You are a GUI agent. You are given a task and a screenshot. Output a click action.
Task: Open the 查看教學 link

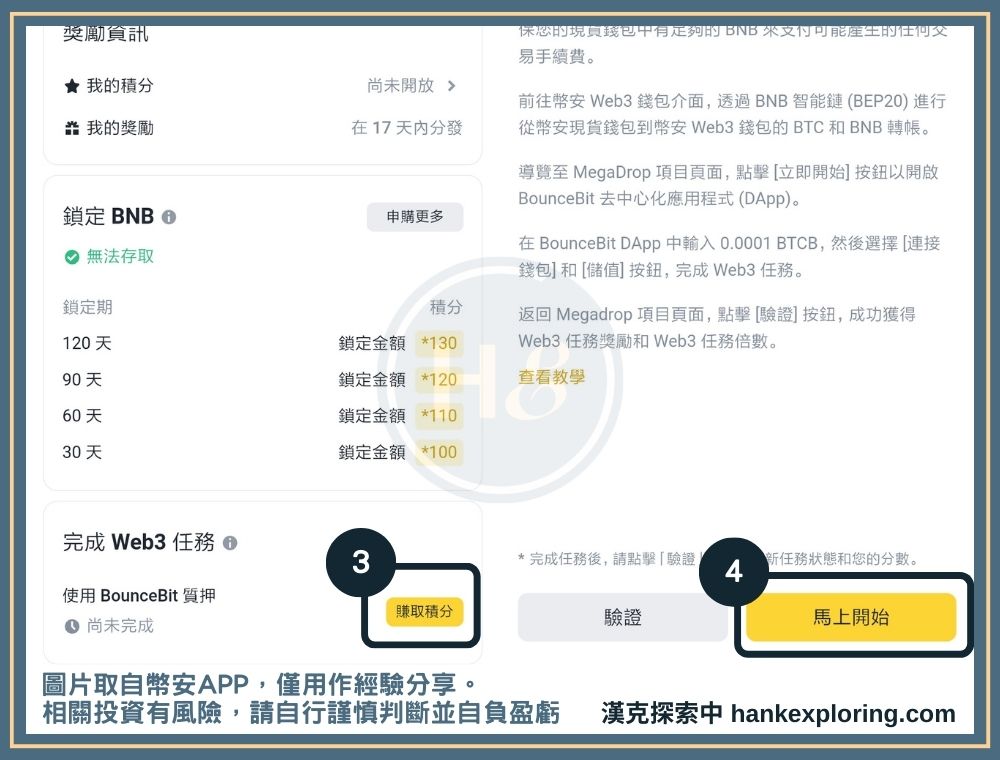[x=552, y=377]
